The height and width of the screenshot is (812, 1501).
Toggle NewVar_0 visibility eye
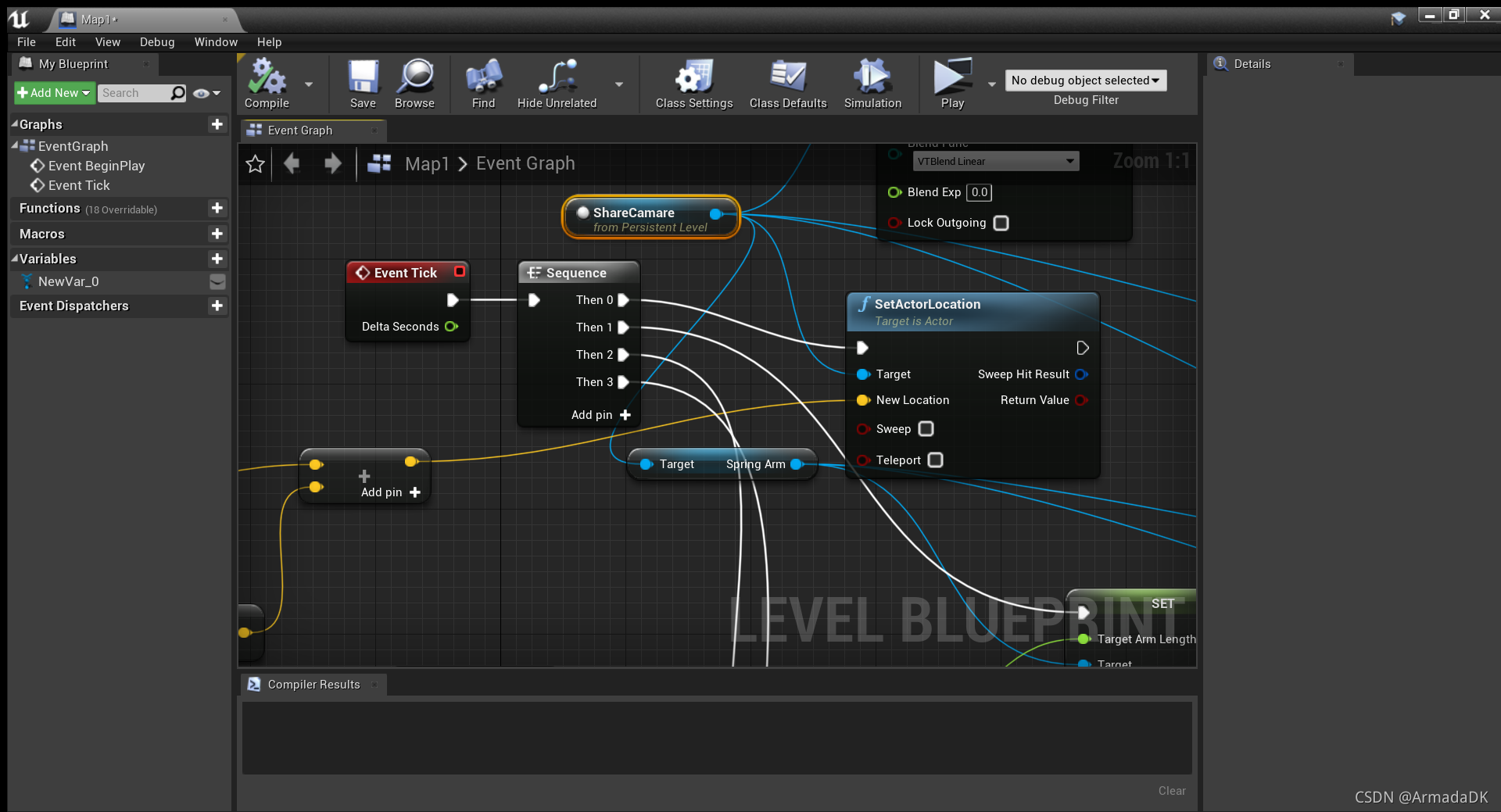tap(217, 281)
